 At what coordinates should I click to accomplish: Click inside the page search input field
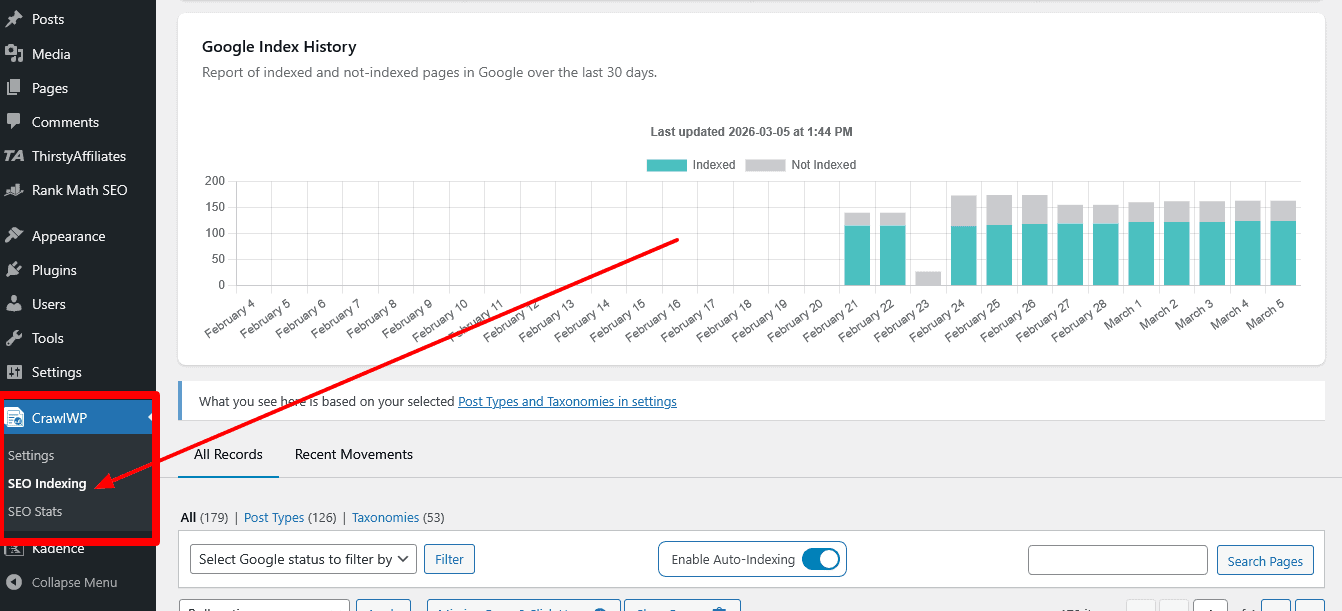1117,559
